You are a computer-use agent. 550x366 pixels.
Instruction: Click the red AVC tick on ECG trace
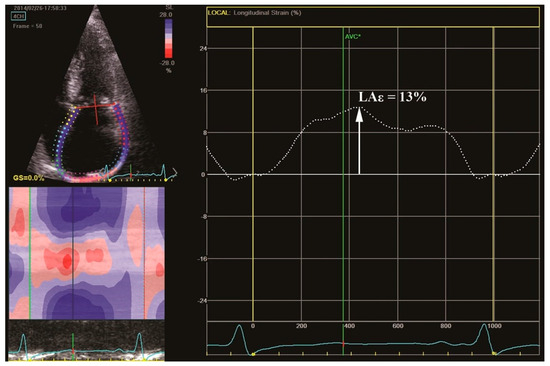tap(343, 344)
